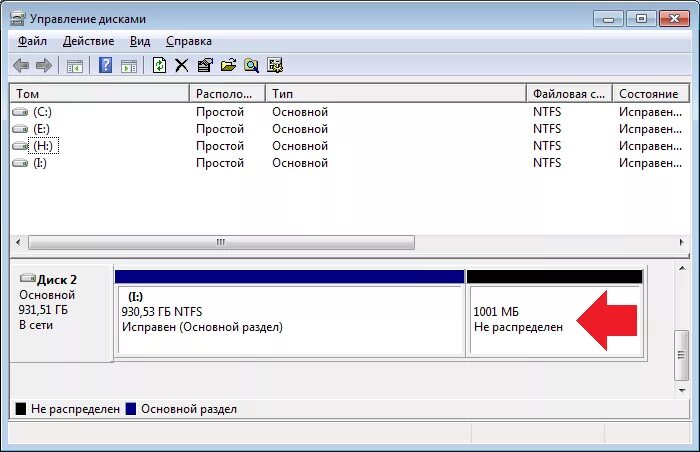
Task: Click the blue Основной раздел legend swatch
Action: point(131,409)
